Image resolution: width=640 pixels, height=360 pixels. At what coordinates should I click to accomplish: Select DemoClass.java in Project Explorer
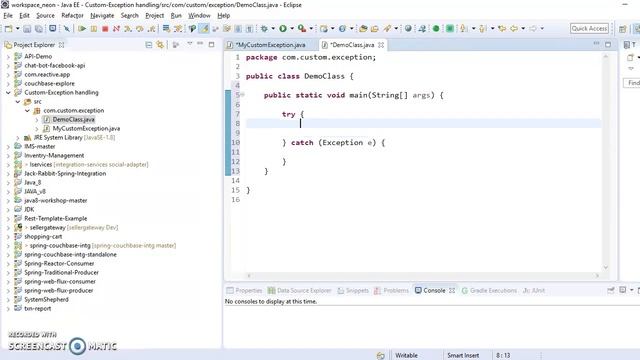coord(73,120)
